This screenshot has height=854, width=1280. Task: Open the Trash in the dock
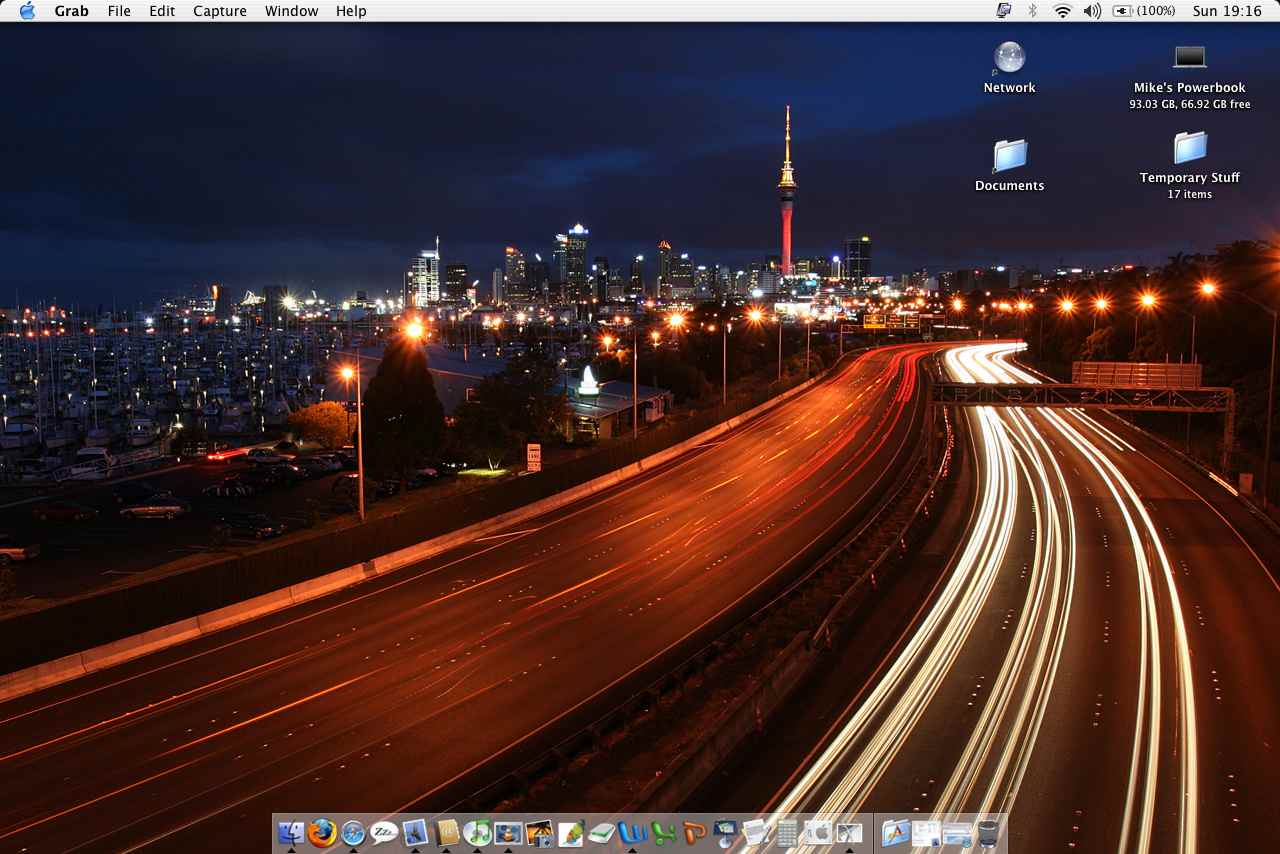coord(988,832)
